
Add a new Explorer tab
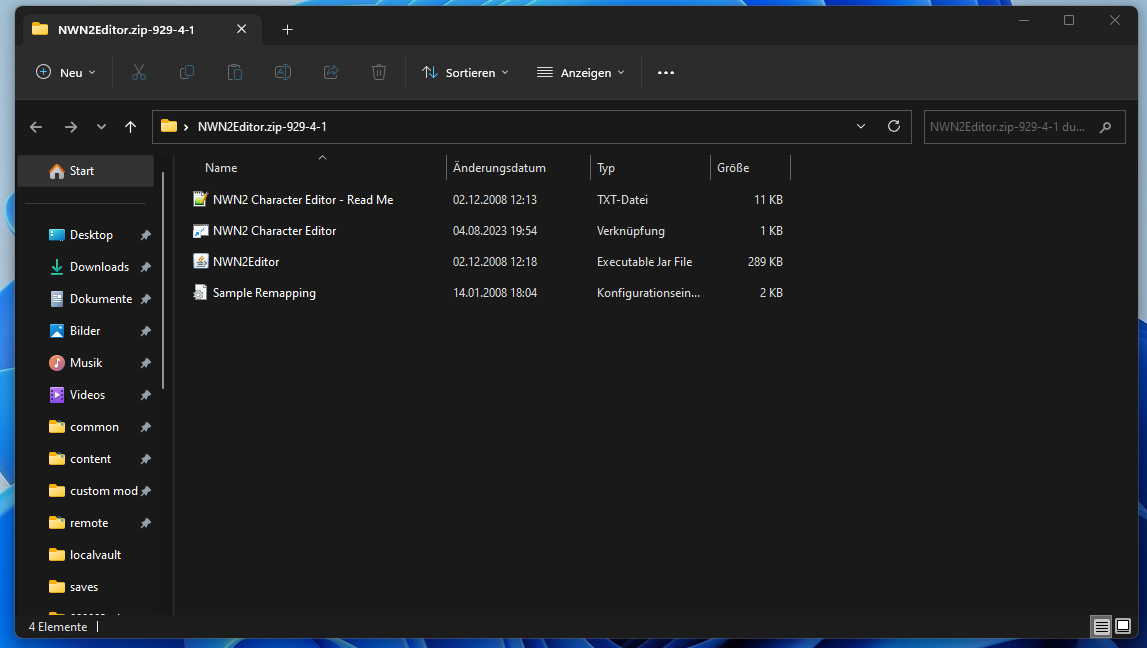(287, 30)
